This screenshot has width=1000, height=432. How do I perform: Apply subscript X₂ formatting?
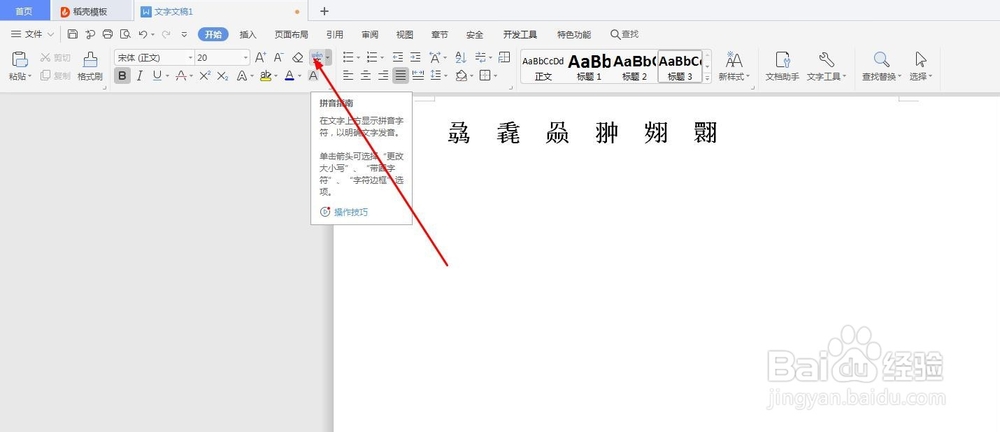pyautogui.click(x=223, y=76)
